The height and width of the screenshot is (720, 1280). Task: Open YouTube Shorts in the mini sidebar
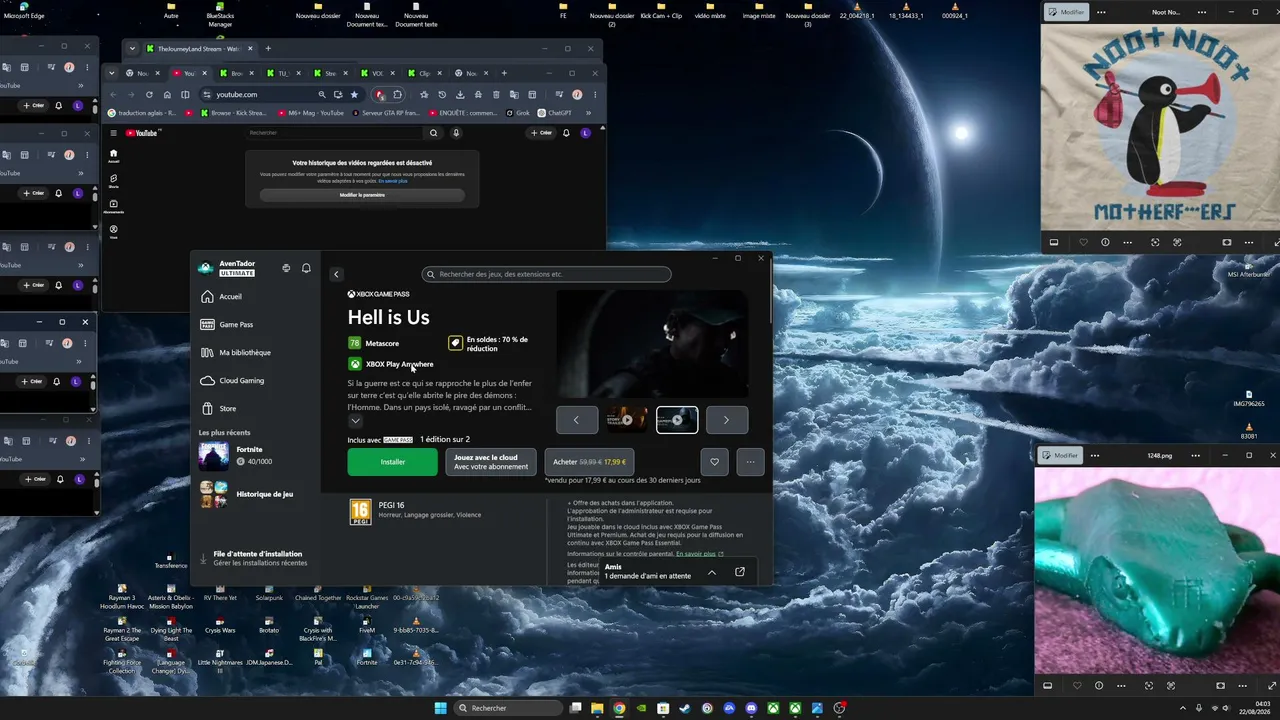pos(113,180)
